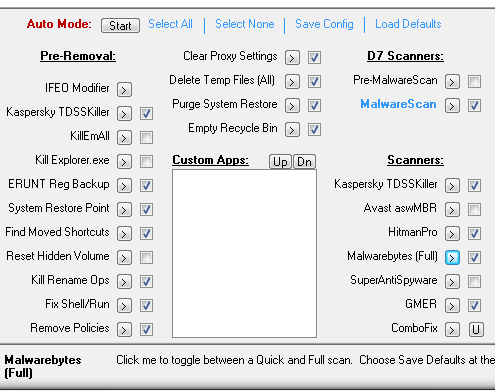Uncheck Find Moved Shortcuts checkbox

146,234
